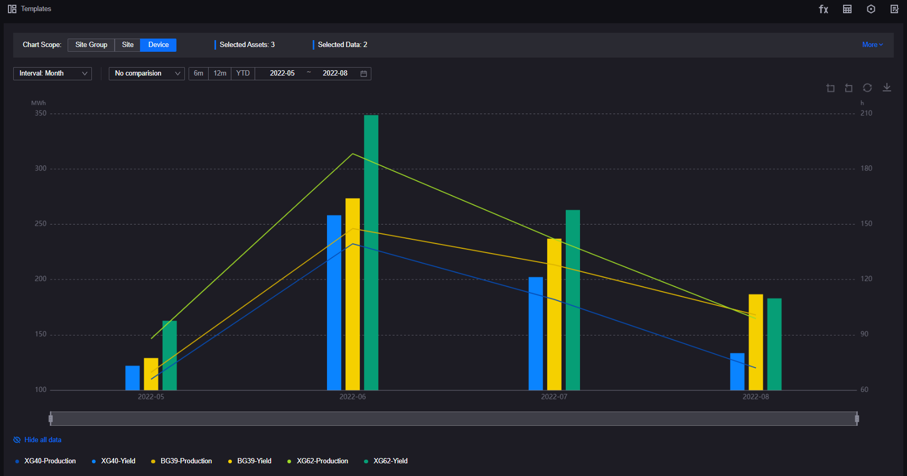Open the Interval: Month dropdown
Screen dimensions: 907x476
point(53,73)
